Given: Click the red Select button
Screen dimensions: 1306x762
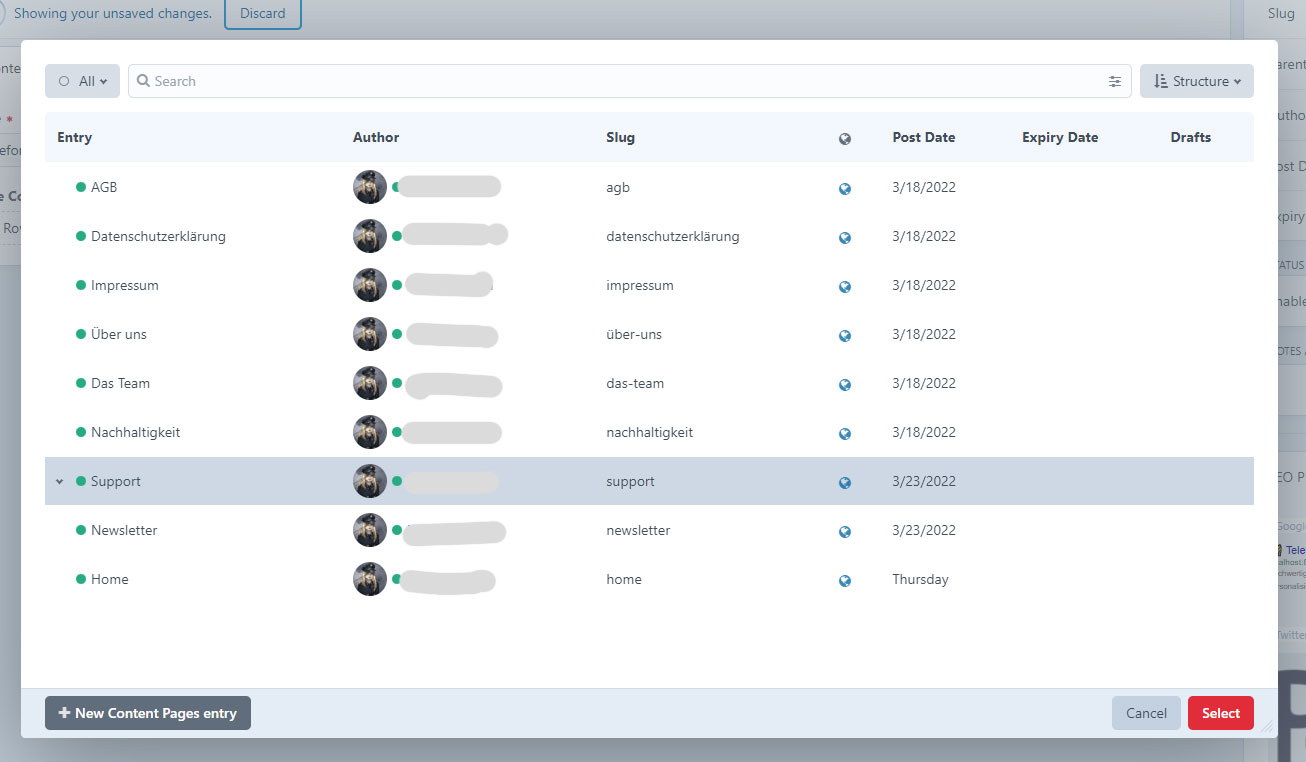Looking at the screenshot, I should [1220, 713].
